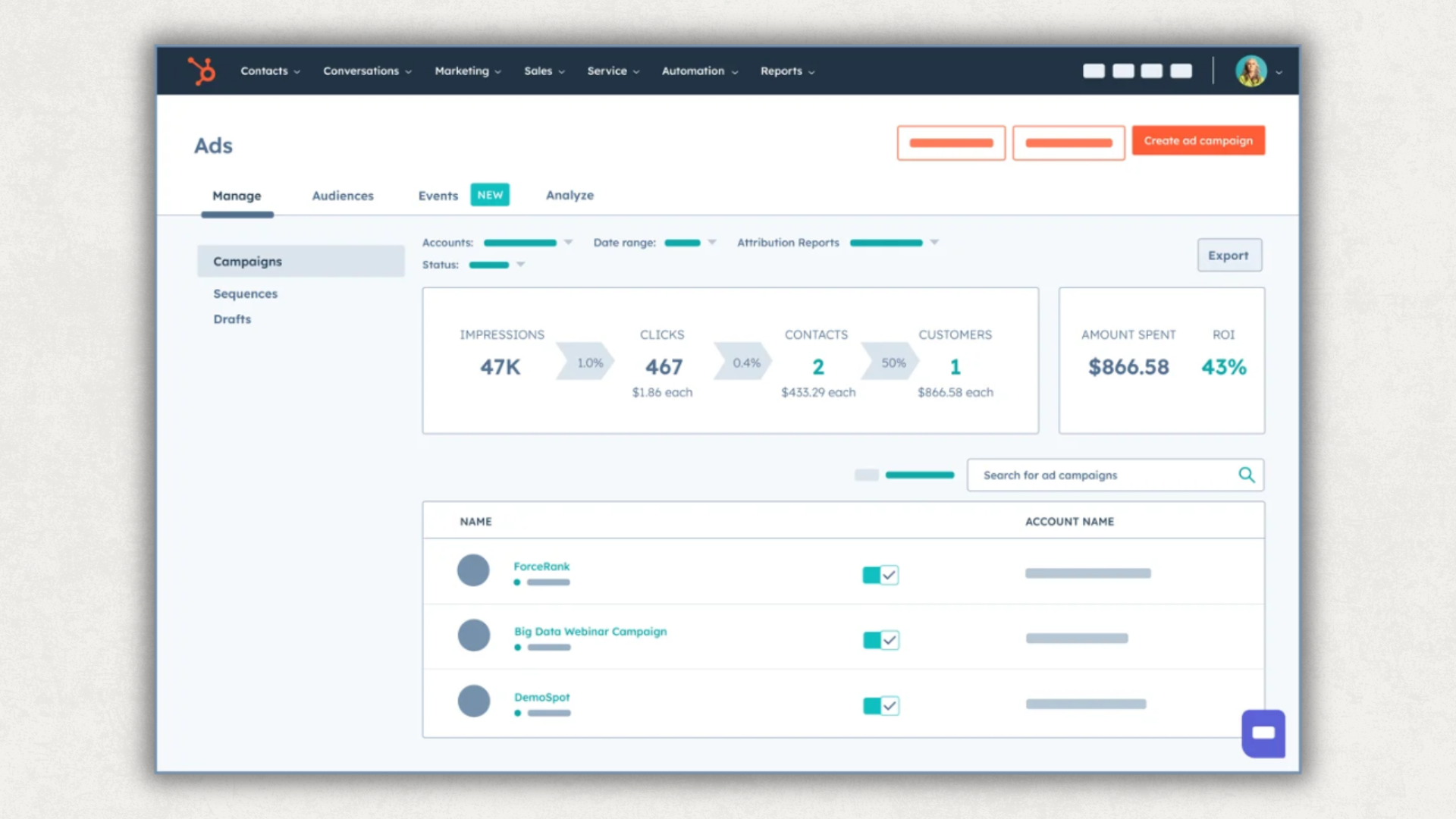Open the Contacts dropdown menu
Image resolution: width=1456 pixels, height=819 pixels.
[x=271, y=71]
